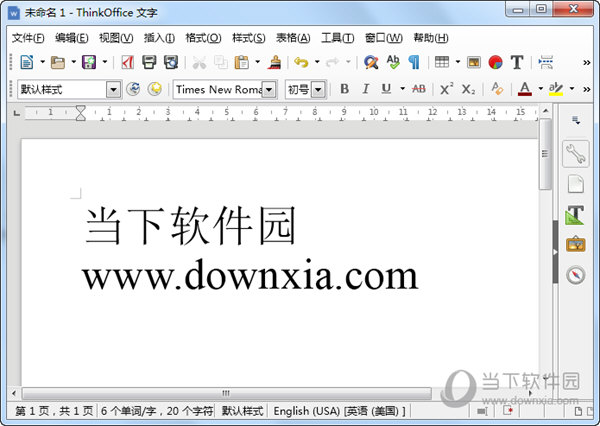
Task: Expand the paragraph style dropdown
Action: click(x=113, y=90)
